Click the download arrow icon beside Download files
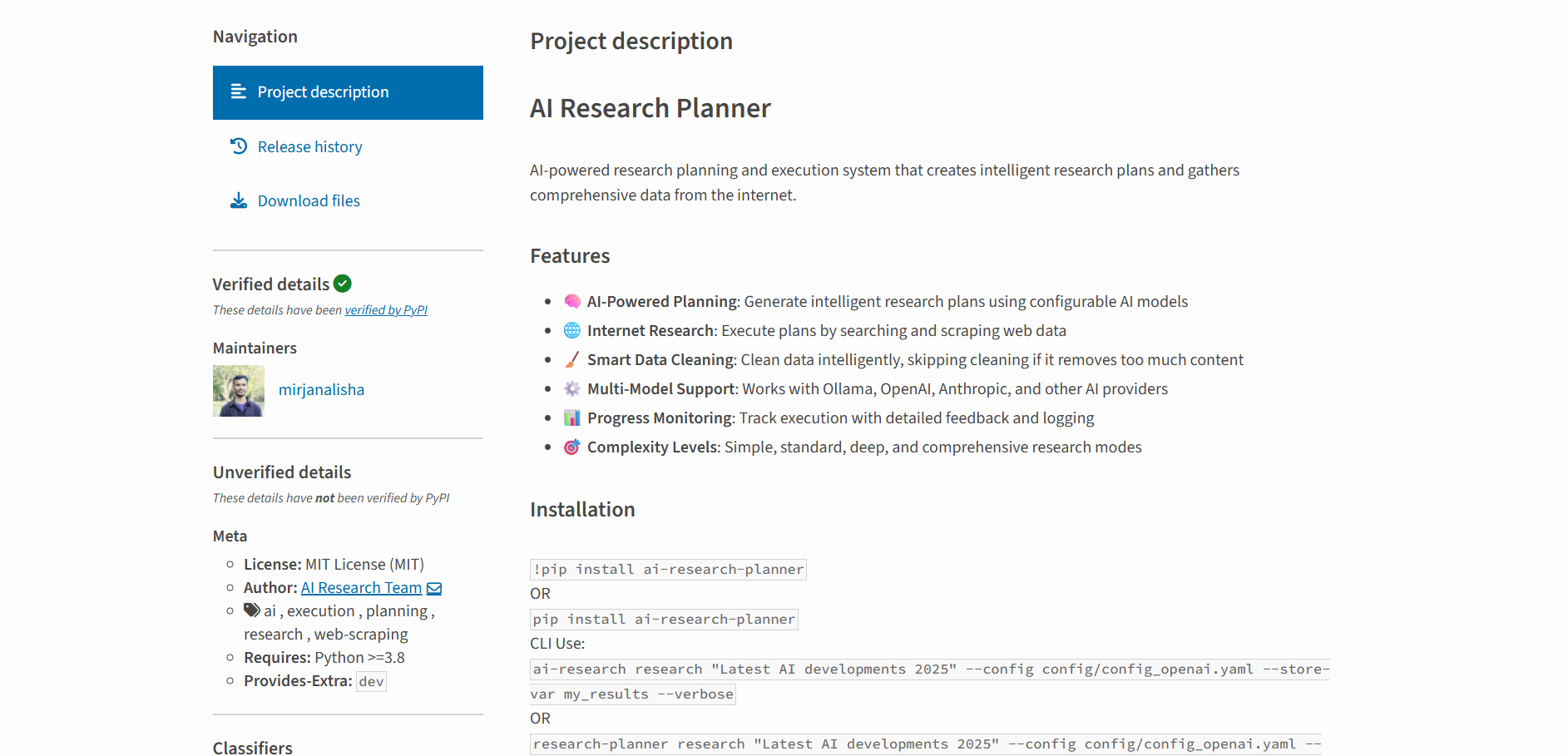Screen dimensions: 1568x756 coord(239,200)
